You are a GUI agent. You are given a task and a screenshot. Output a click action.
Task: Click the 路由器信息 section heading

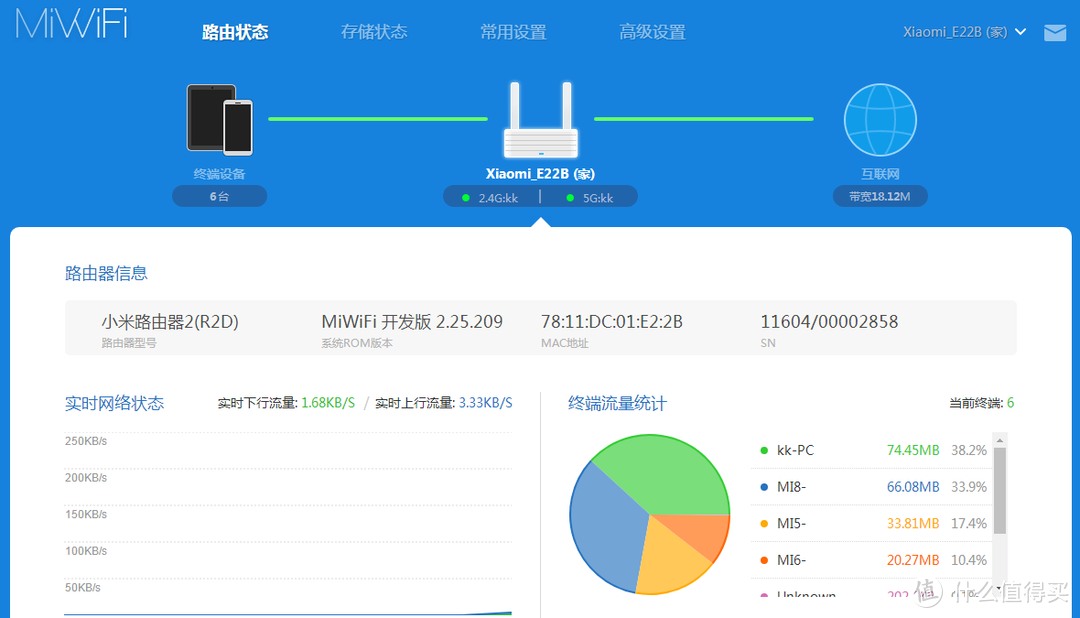106,274
